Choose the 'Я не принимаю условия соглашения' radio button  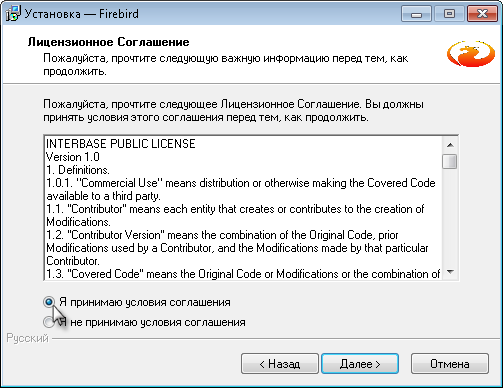point(49,322)
